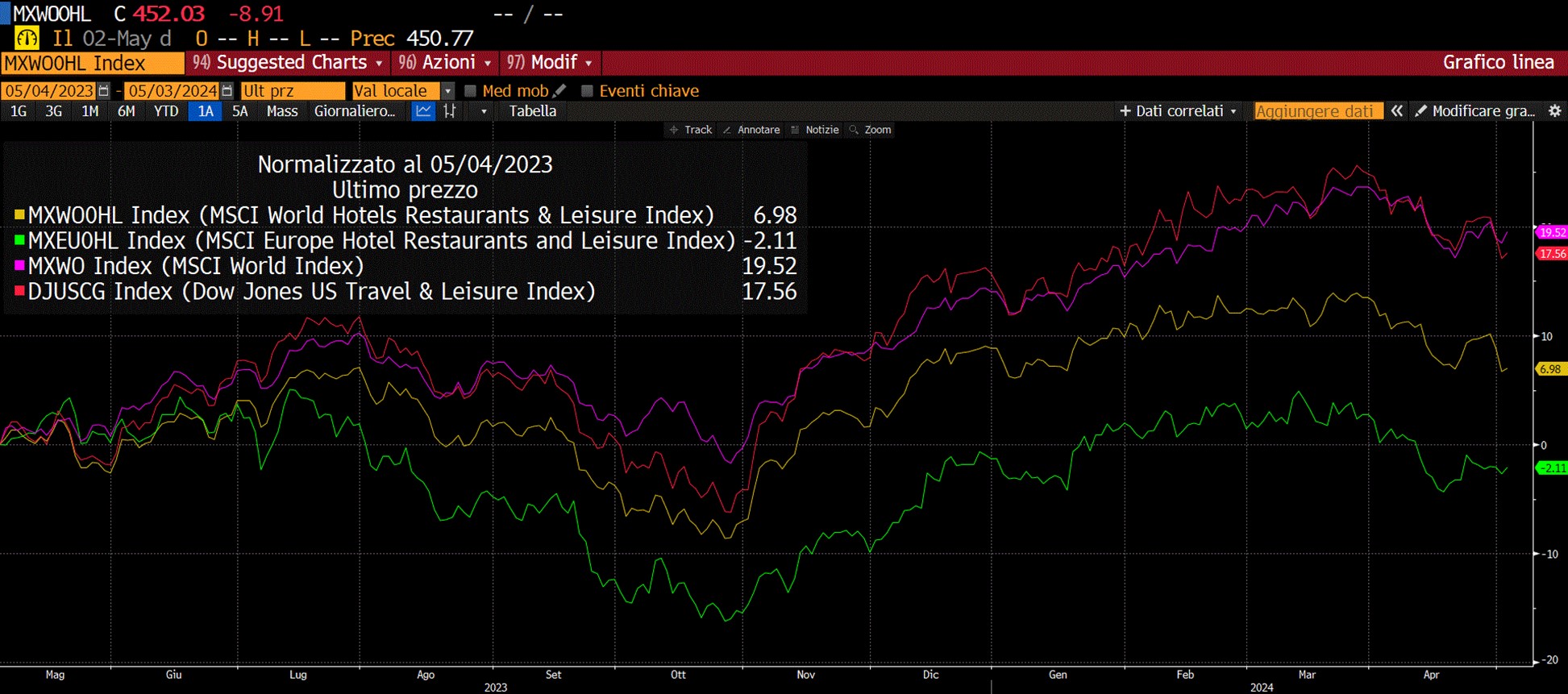Select the 1G time range
This screenshot has height=694, width=1568.
(x=19, y=111)
